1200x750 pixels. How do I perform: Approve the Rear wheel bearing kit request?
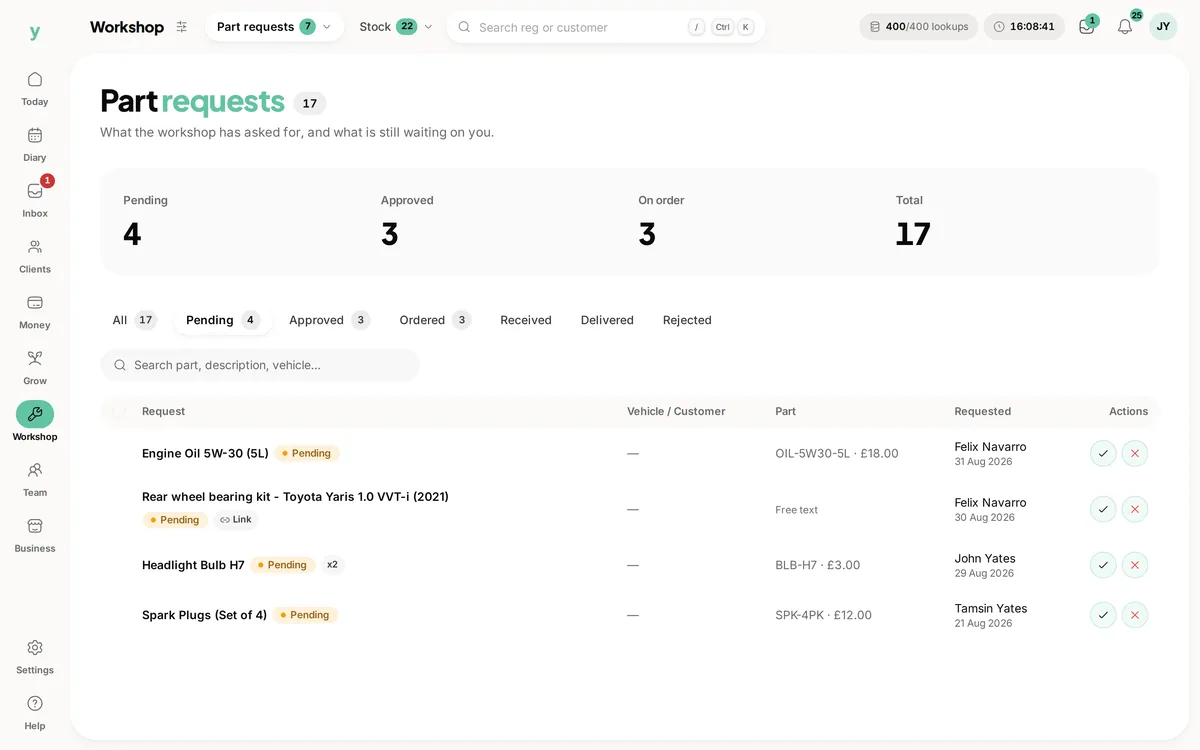[1103, 509]
